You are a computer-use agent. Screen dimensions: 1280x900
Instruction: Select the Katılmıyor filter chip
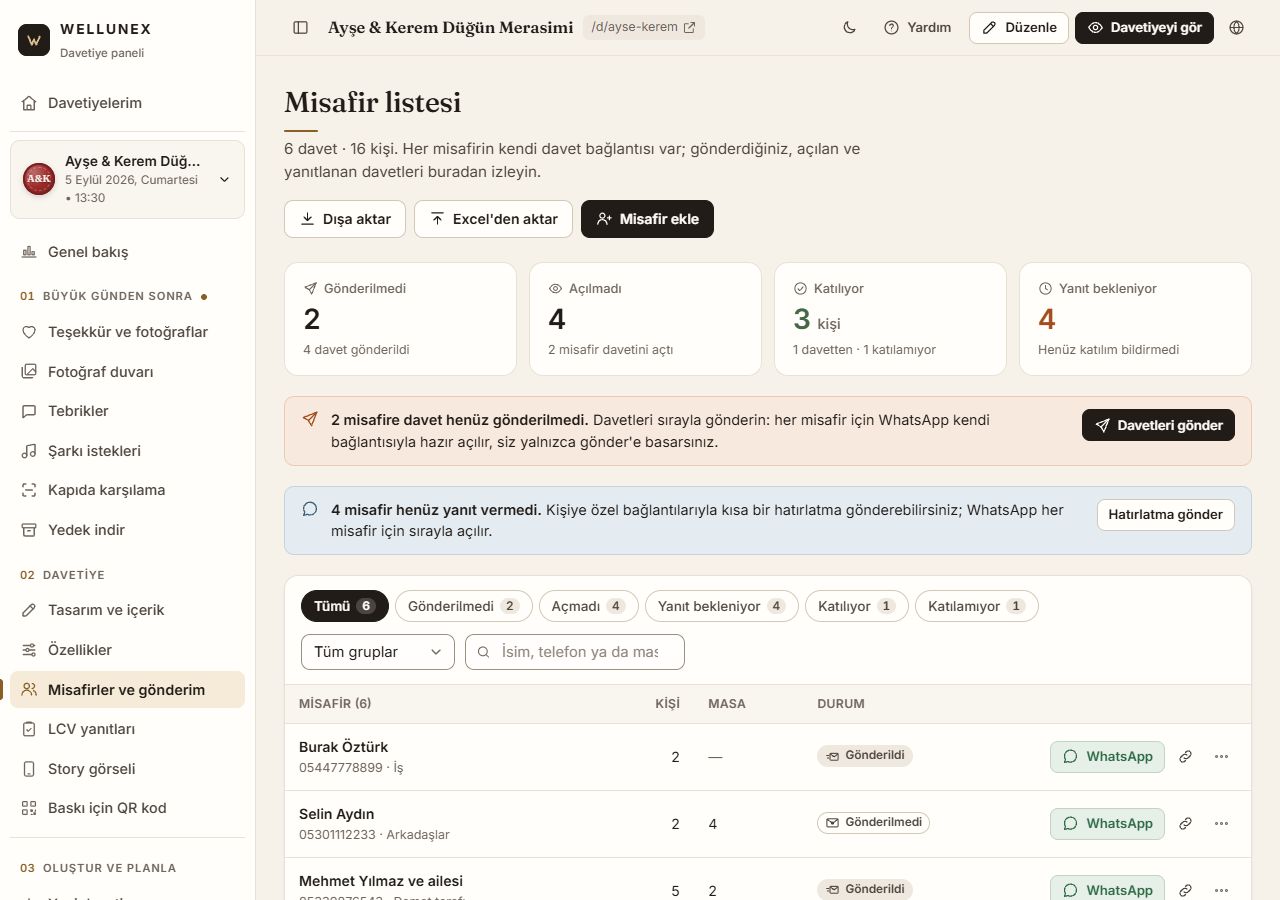(x=977, y=606)
